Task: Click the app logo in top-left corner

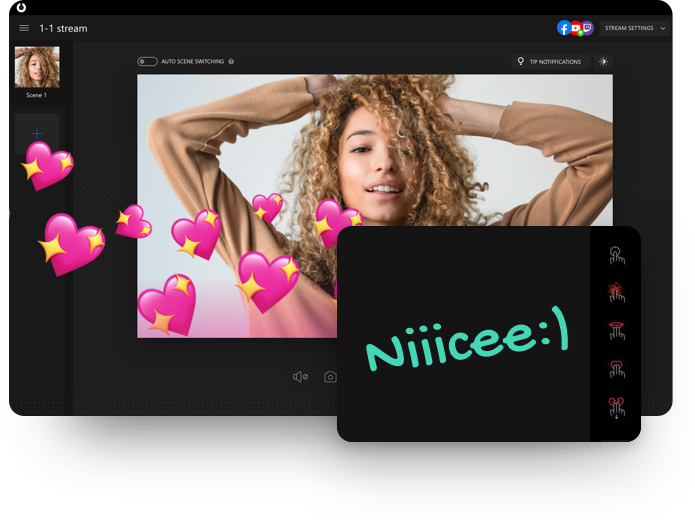Action: tap(21, 7)
